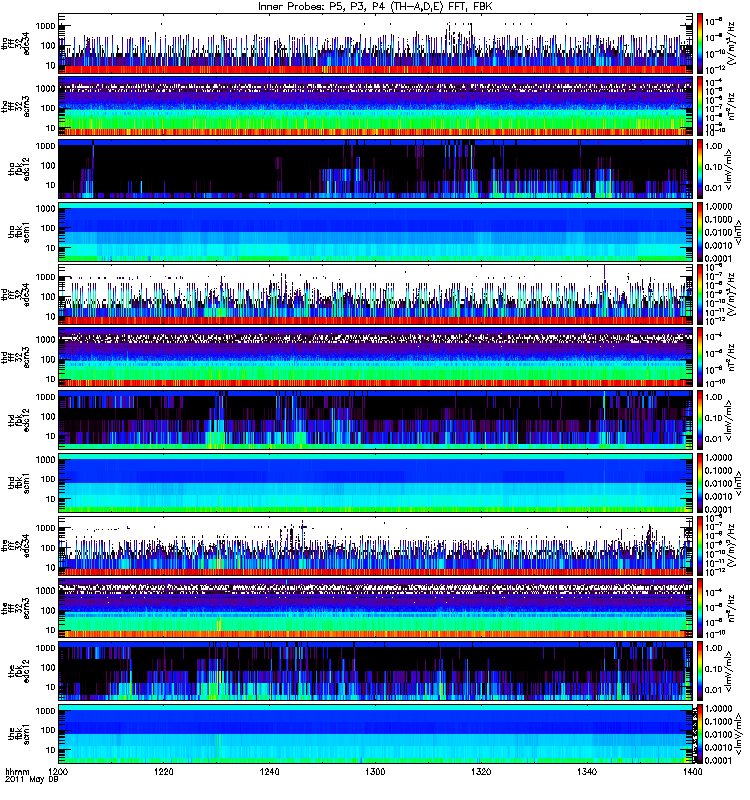This screenshot has height=800, width=750.
Task: Click the <|mV/m|> unit label of tha fbk edc12
Action: [730, 169]
